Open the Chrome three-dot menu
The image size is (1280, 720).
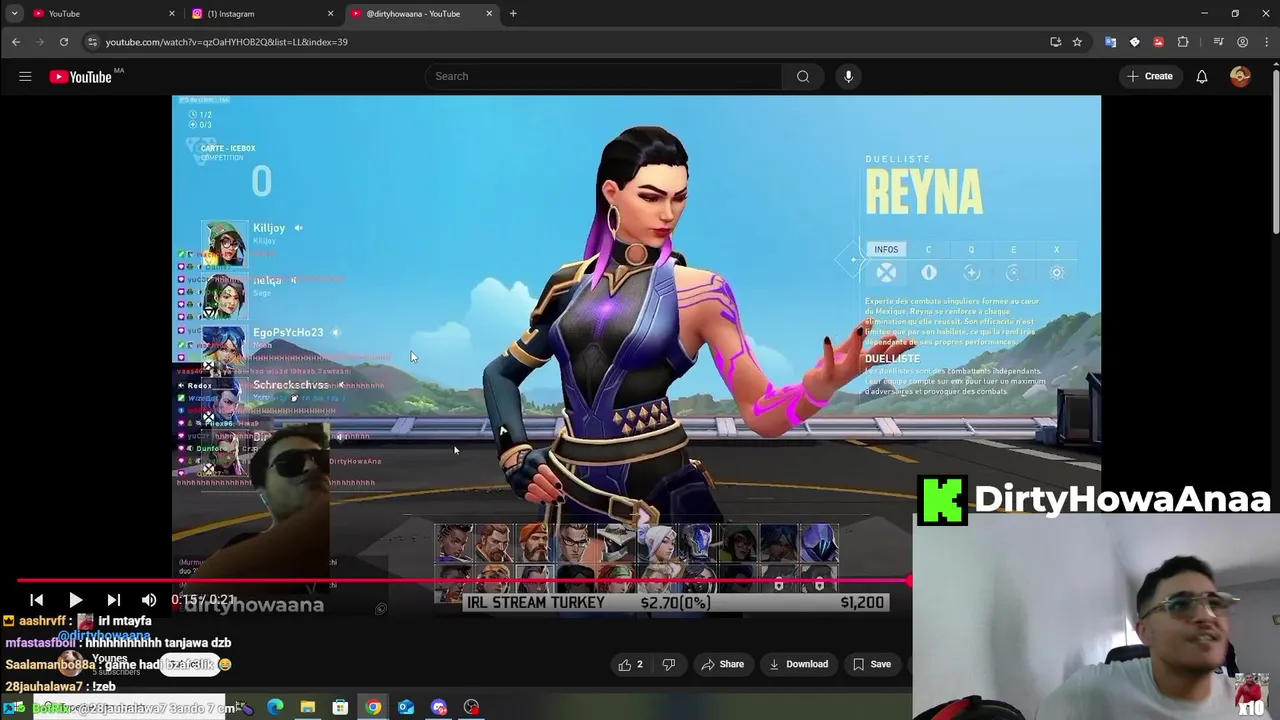coord(1265,42)
